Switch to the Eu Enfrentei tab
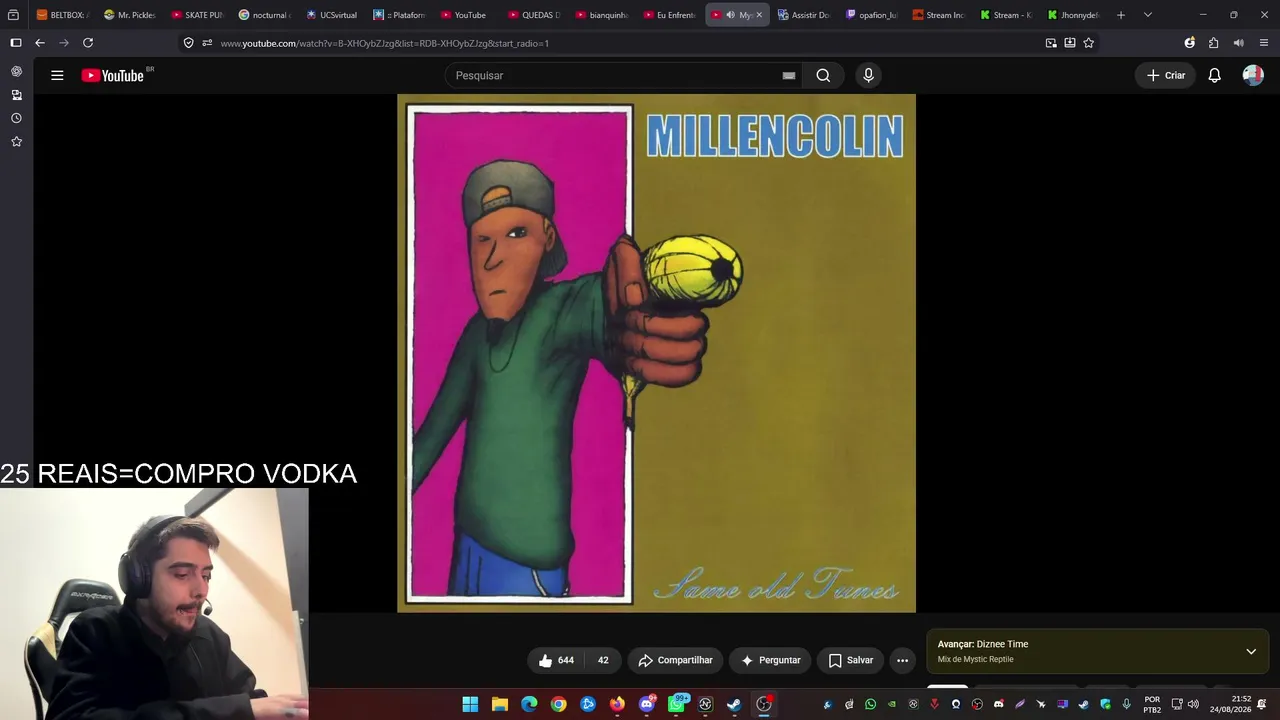The width and height of the screenshot is (1280, 720). 669,15
